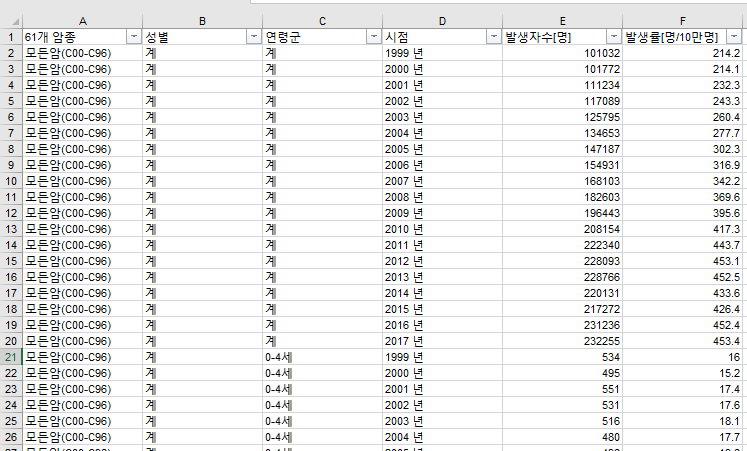Click the Select All corner triangle
The width and height of the screenshot is (747, 451).
tap(11, 21)
